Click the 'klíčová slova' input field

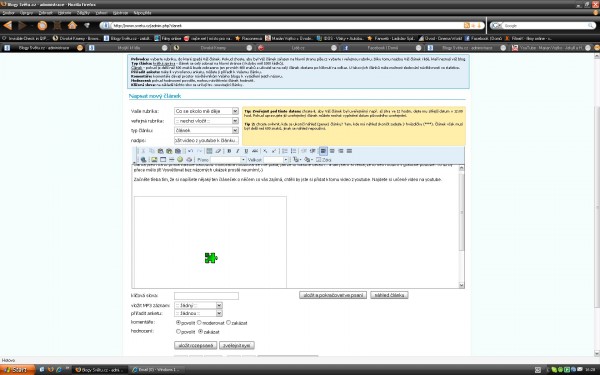pyautogui.click(x=206, y=296)
